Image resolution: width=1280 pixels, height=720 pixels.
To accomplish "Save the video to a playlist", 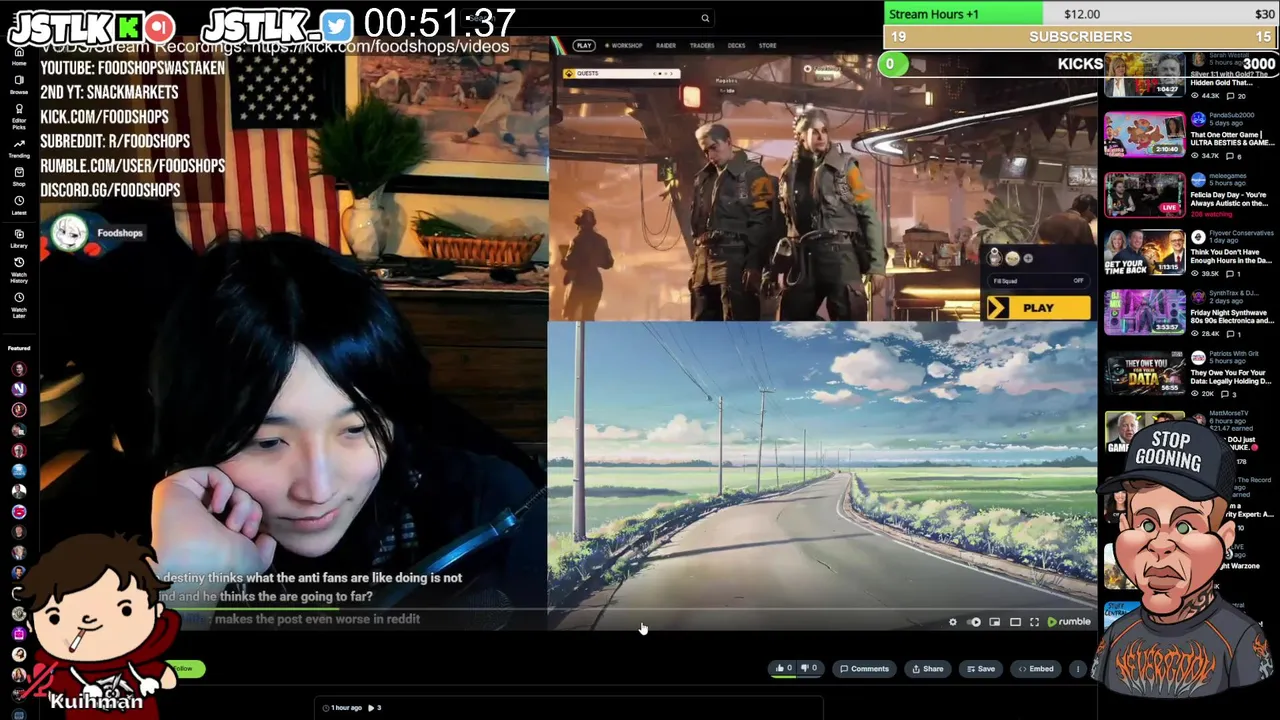I will pos(980,668).
